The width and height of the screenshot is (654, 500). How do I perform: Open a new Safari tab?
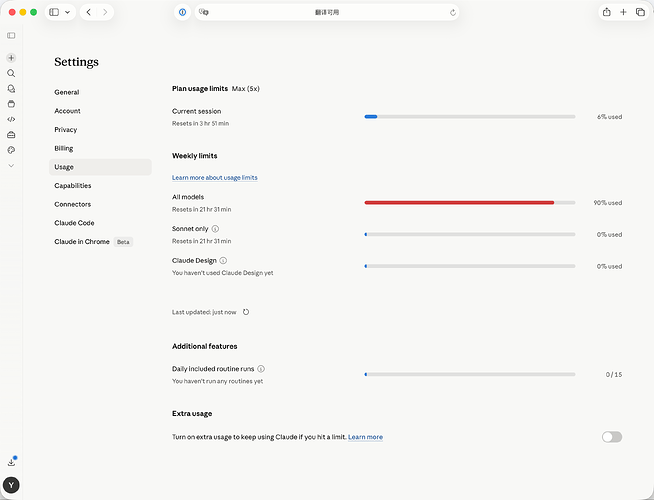pos(623,12)
